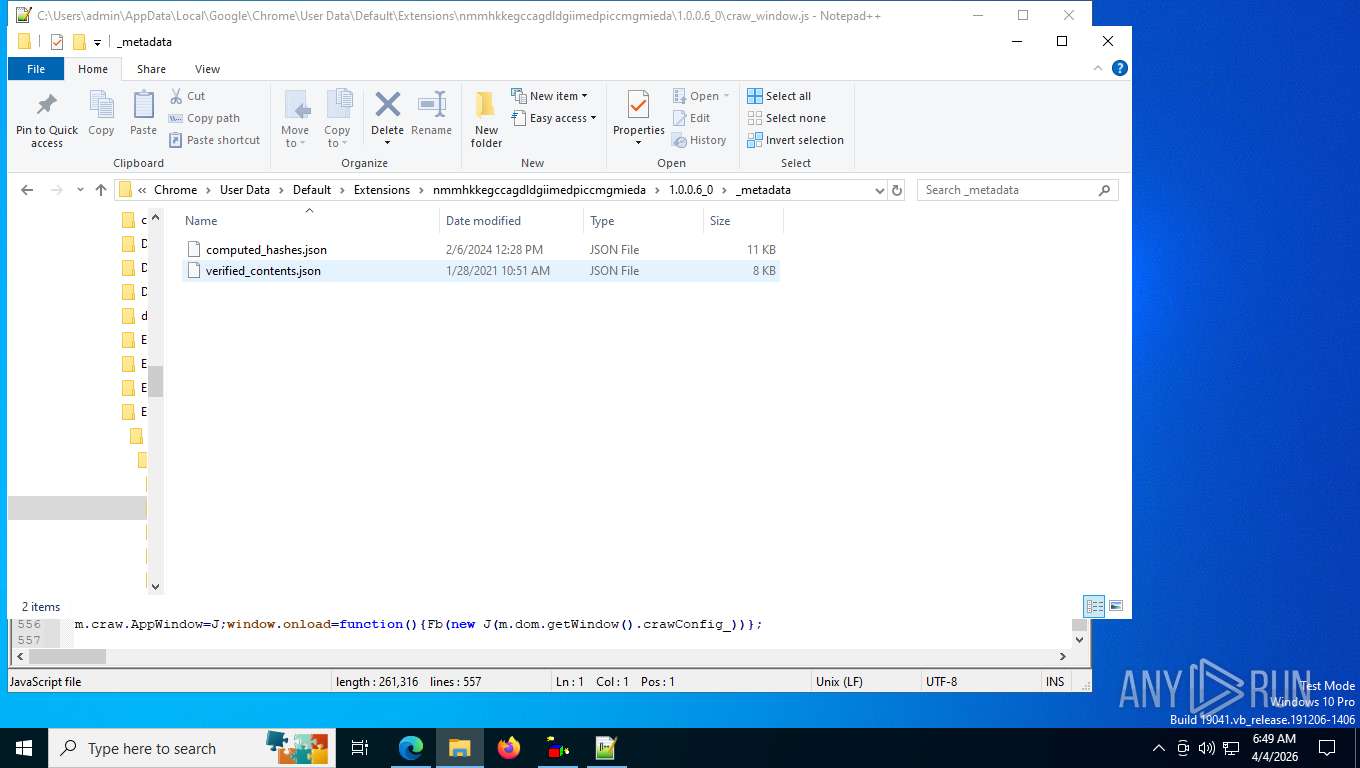Click Default in the address breadcrumb
The width and height of the screenshot is (1360, 768).
pos(312,190)
